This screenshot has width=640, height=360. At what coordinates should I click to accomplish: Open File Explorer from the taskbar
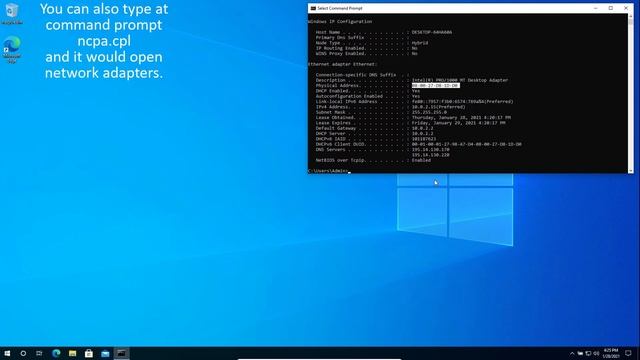(73, 353)
